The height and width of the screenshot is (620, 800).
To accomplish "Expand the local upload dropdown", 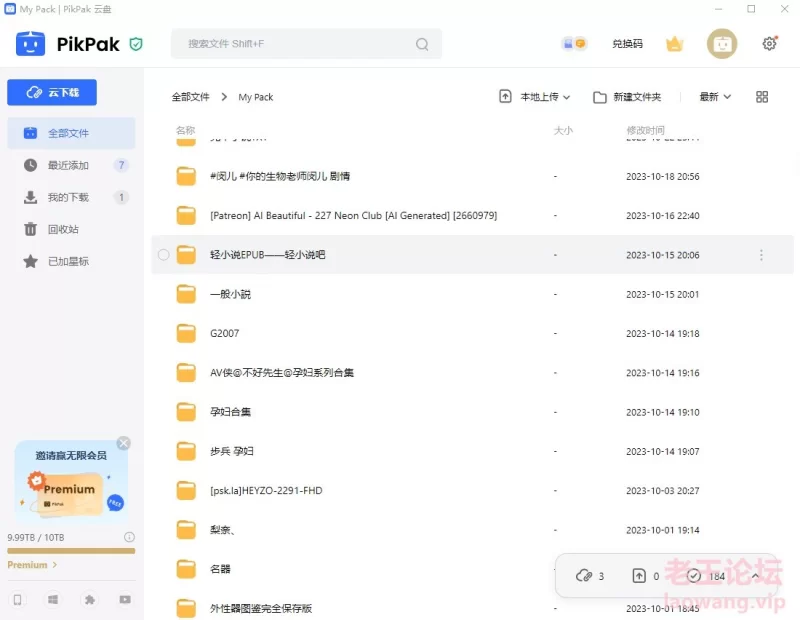I will coord(566,97).
